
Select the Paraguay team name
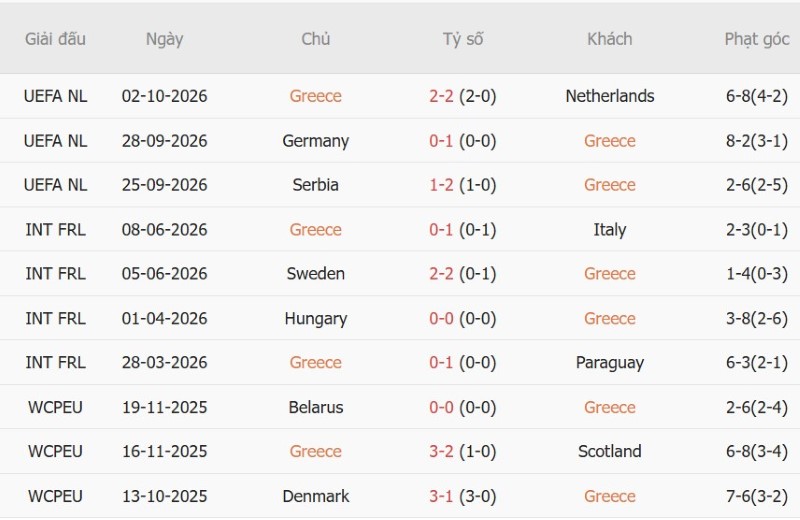click(610, 363)
